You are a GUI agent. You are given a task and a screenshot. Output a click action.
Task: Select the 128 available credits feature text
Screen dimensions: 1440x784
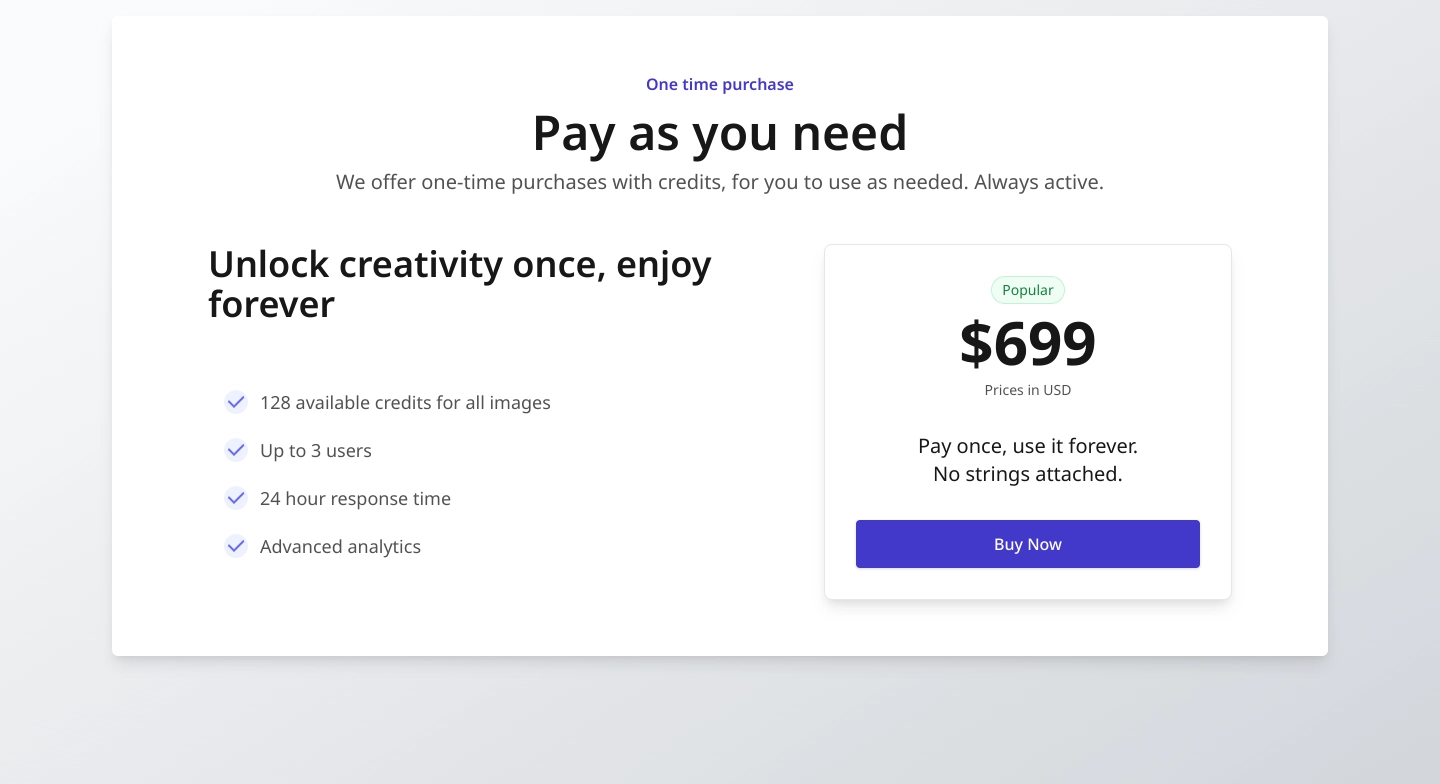click(405, 403)
